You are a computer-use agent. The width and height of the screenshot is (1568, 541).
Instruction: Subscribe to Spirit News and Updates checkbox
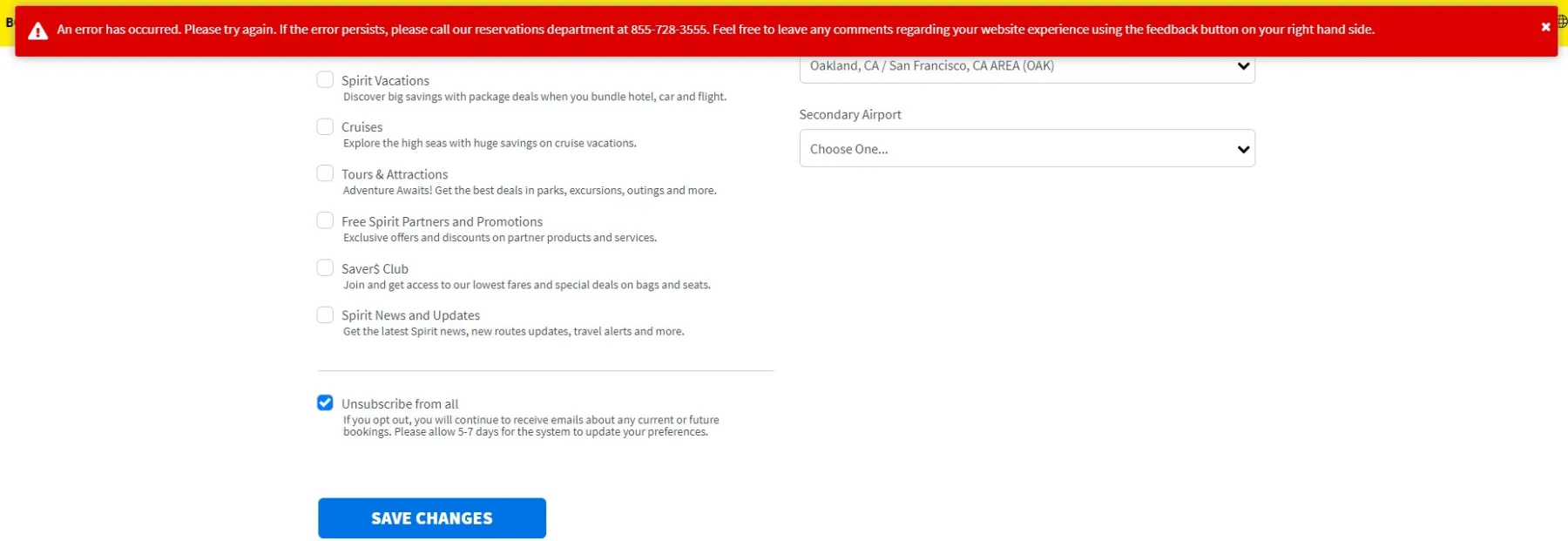click(325, 315)
